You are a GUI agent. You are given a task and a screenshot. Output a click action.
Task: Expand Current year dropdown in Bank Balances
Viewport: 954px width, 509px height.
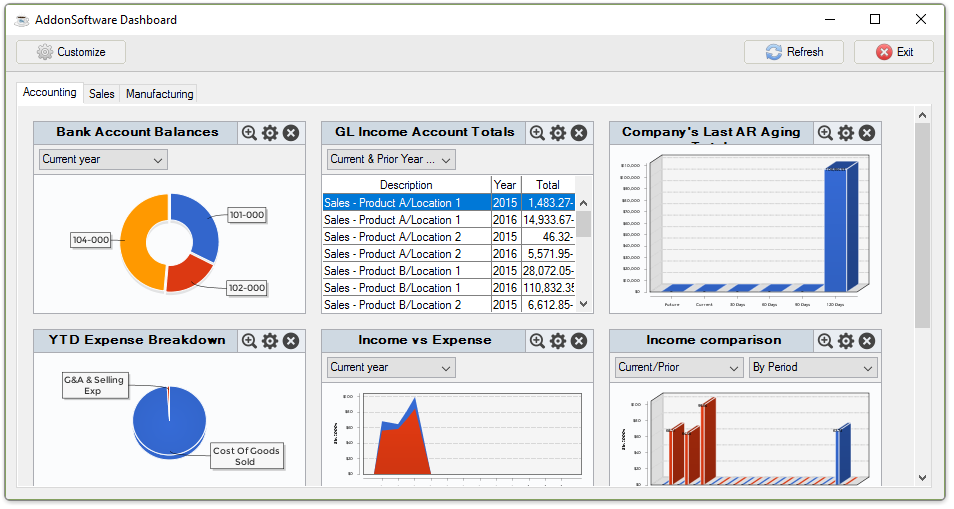coord(103,159)
